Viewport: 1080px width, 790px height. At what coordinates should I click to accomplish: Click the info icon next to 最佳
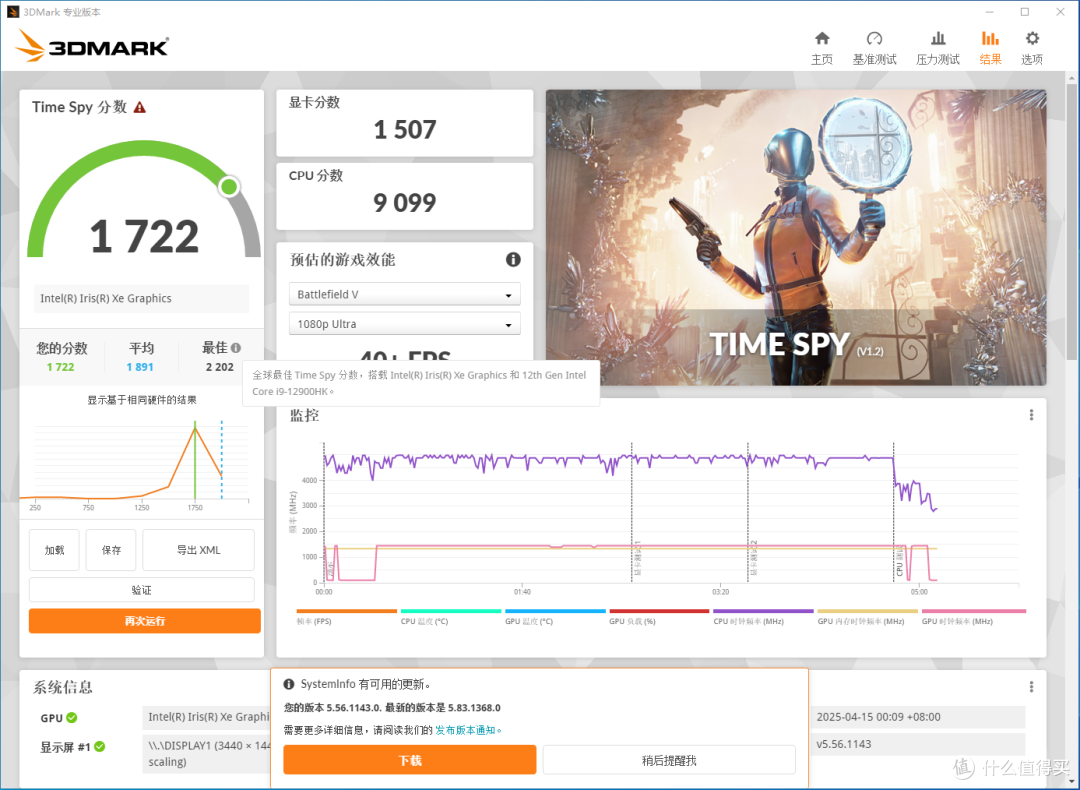[x=236, y=348]
